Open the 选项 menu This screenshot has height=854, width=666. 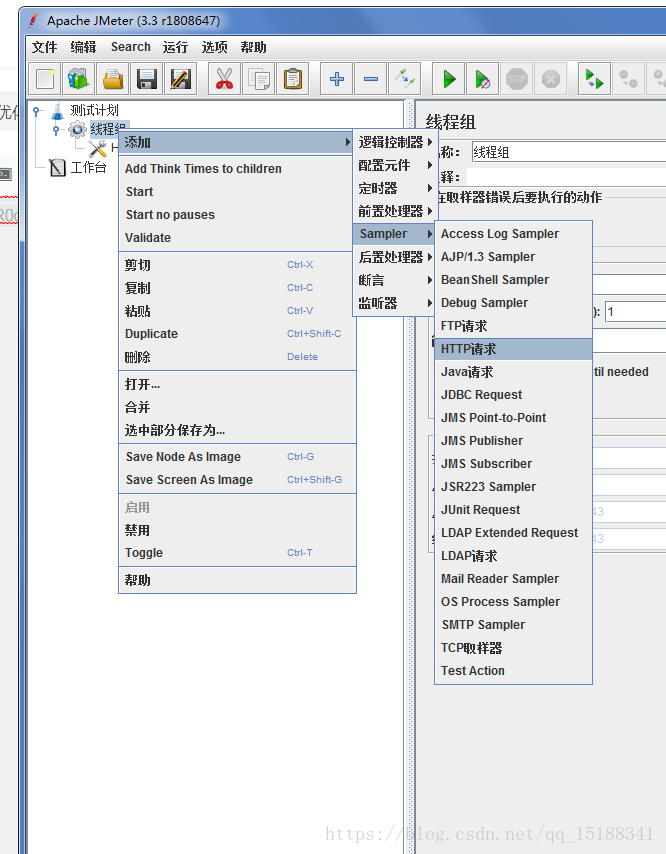215,47
